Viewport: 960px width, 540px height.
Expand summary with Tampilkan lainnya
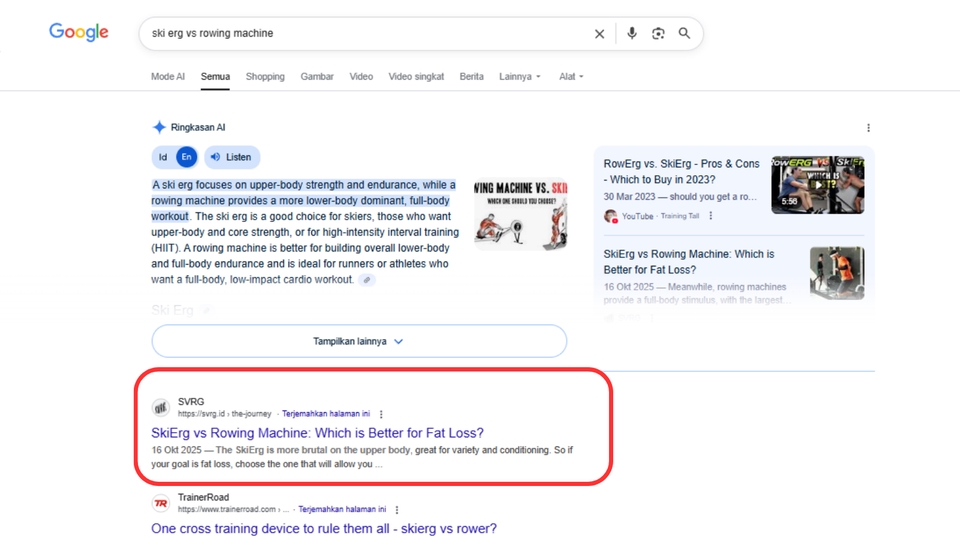[x=359, y=341]
